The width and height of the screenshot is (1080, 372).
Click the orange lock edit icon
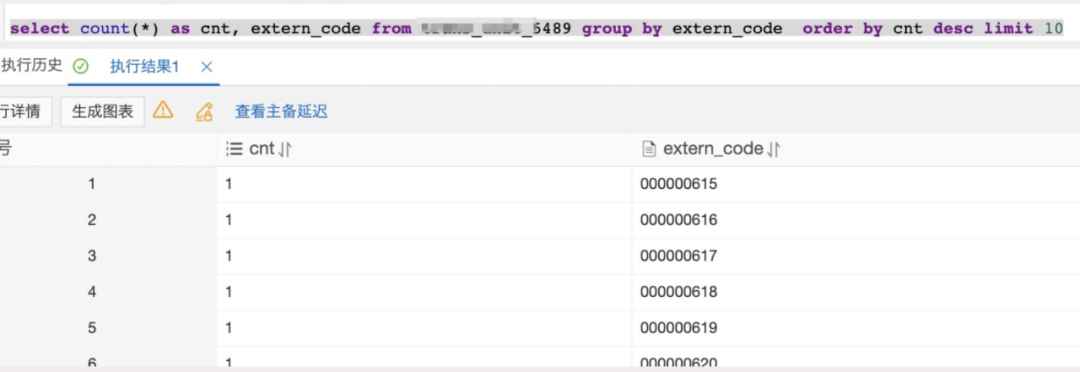pyautogui.click(x=204, y=112)
